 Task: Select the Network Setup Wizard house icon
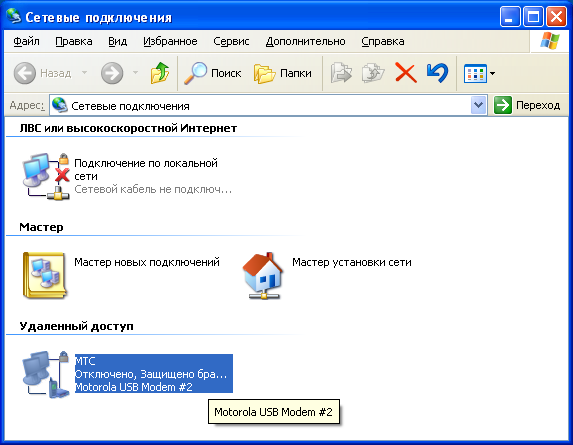263,276
